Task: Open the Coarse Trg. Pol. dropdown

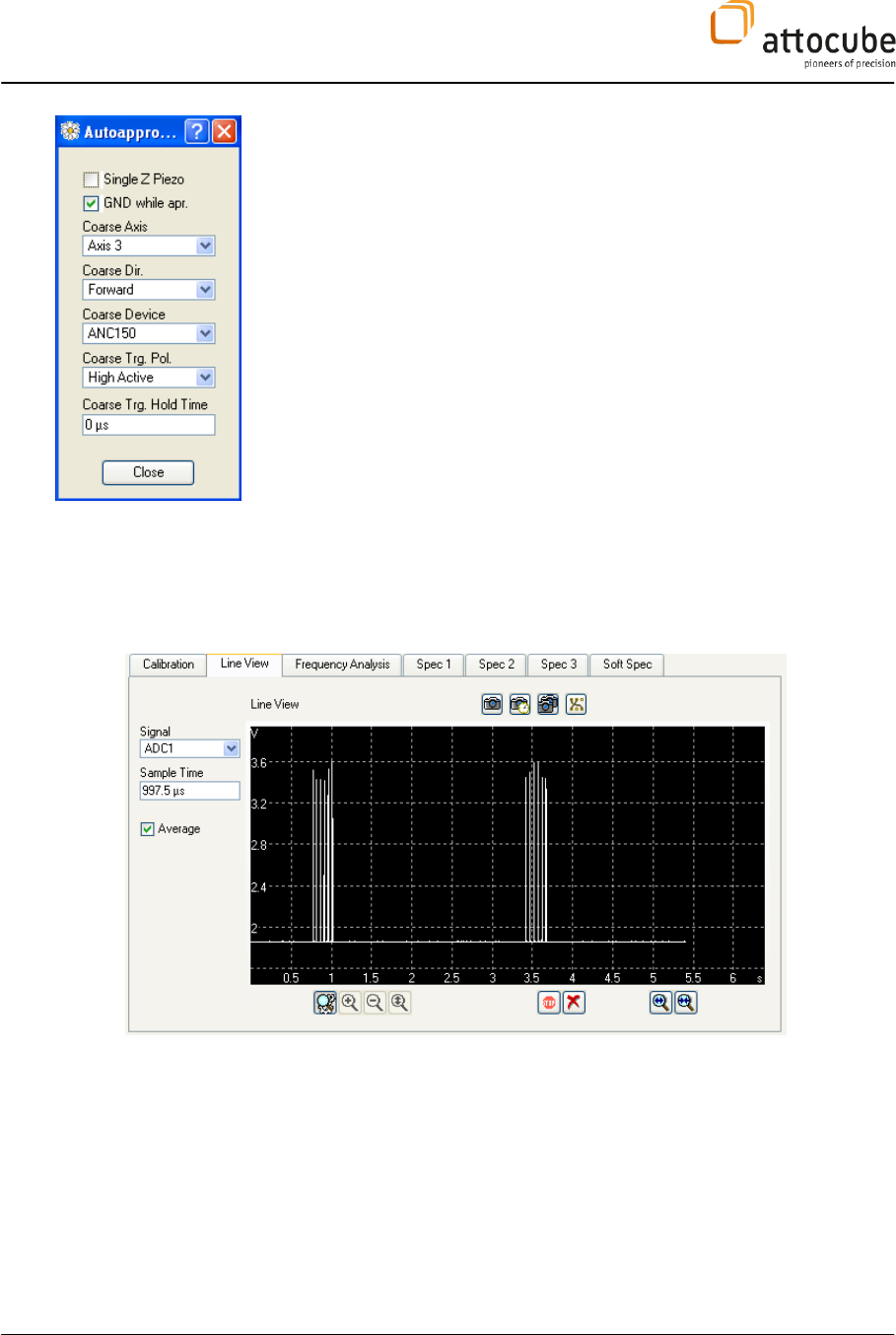Action: [149, 378]
